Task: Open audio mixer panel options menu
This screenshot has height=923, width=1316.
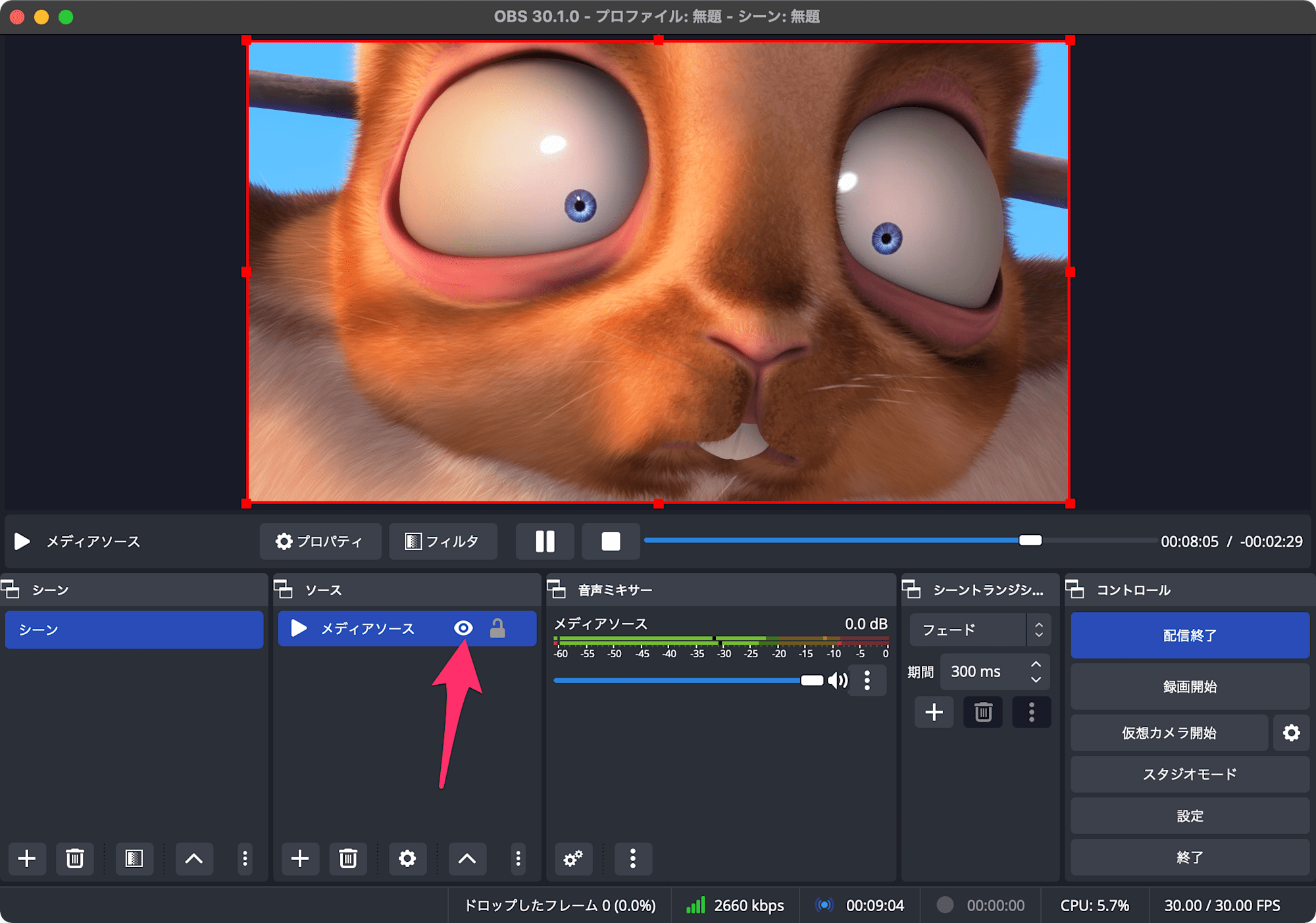Action: tap(633, 859)
